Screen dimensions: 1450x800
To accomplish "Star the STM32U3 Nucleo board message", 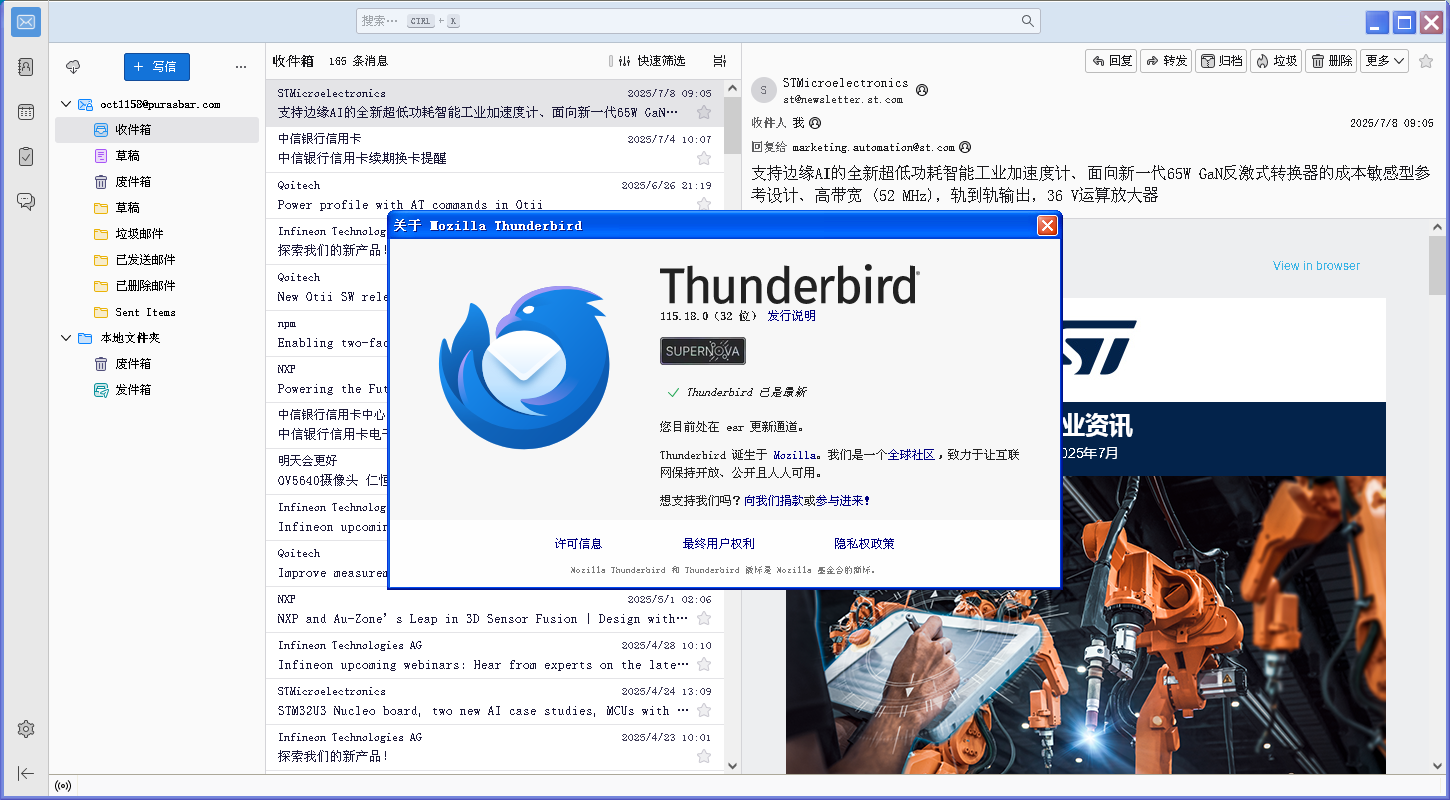I will [x=704, y=710].
